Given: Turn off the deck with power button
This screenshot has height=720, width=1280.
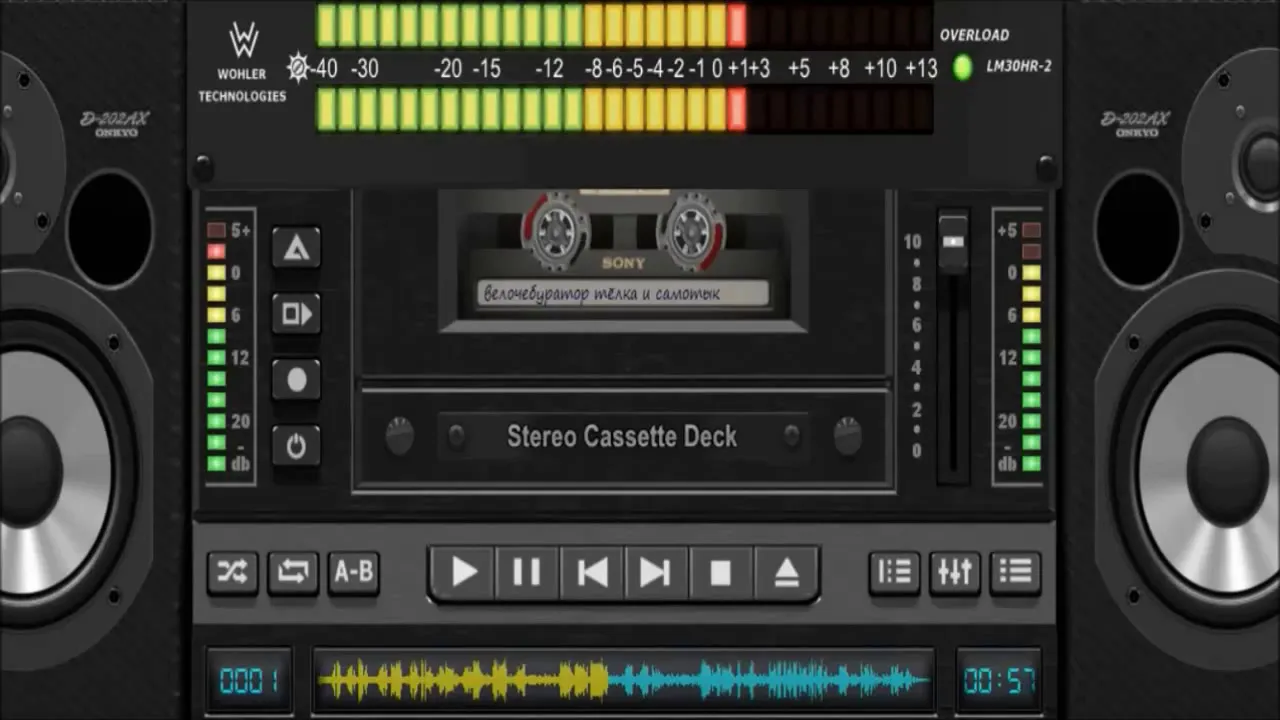Looking at the screenshot, I should (x=296, y=446).
